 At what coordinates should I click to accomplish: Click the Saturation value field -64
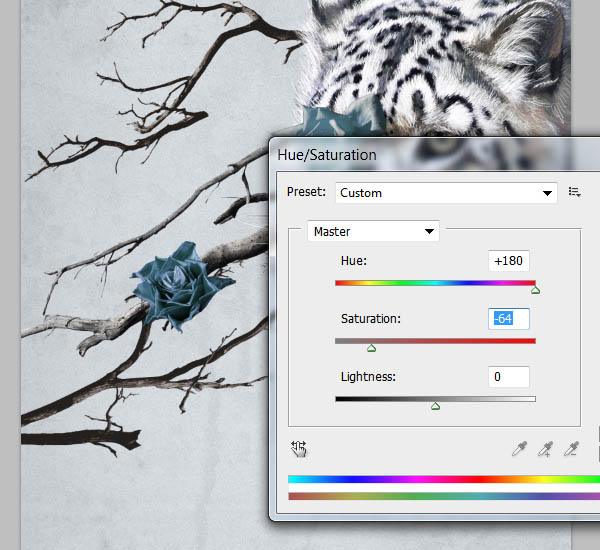509,318
